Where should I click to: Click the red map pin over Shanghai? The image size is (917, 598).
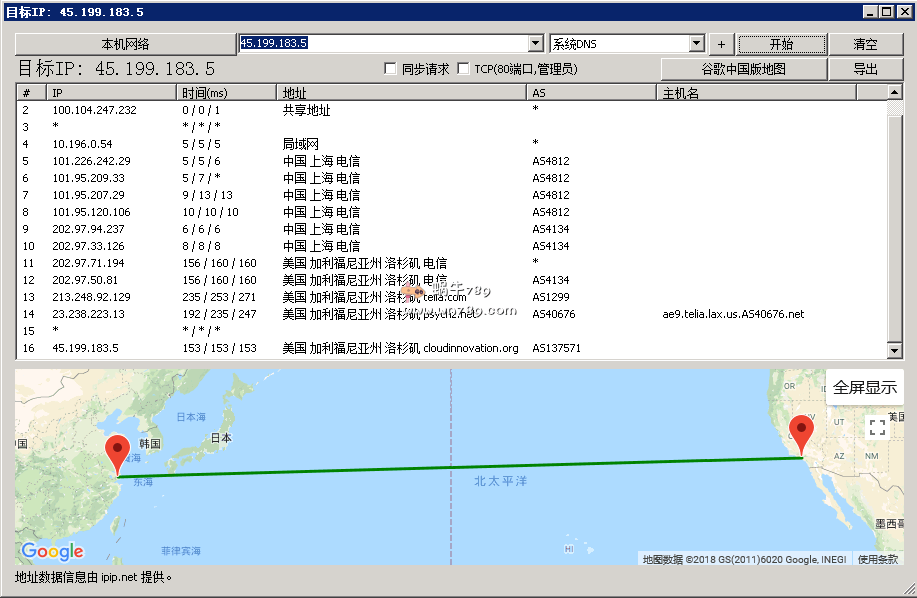[118, 454]
